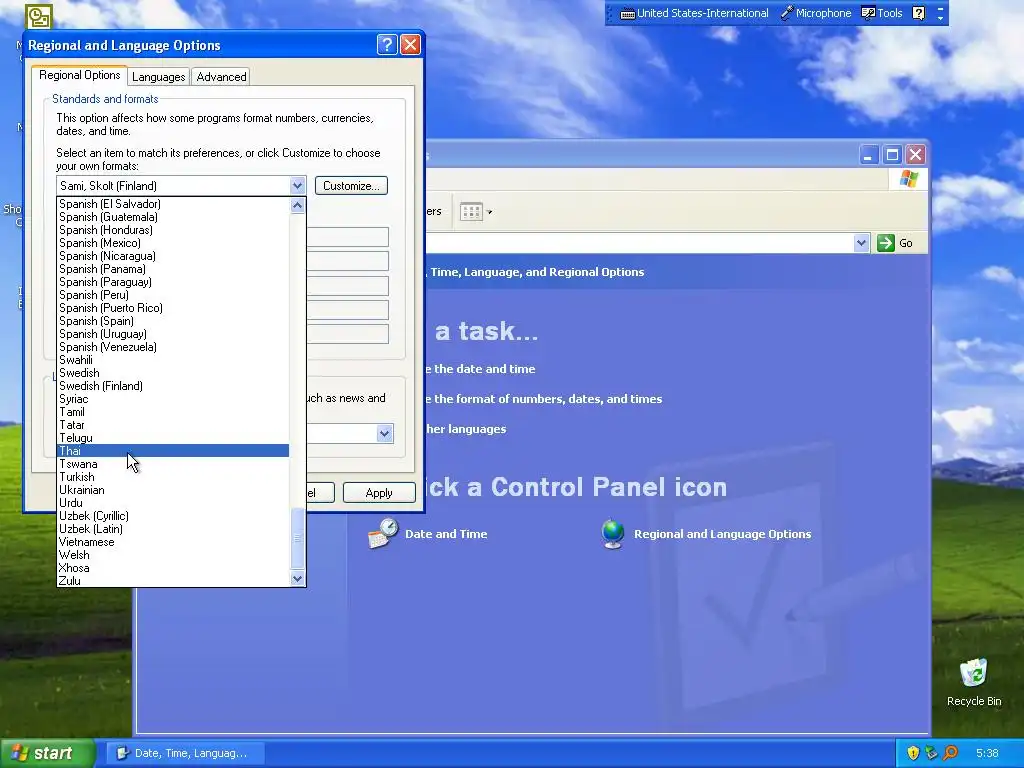Select Zulu at list bottom

tap(173, 581)
